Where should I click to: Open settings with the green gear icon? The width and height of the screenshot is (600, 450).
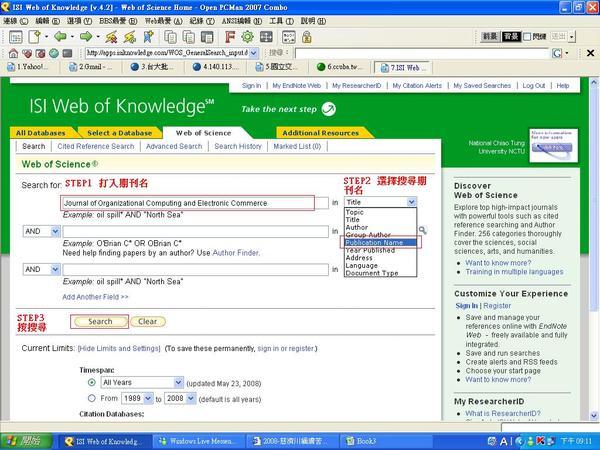pos(248,37)
